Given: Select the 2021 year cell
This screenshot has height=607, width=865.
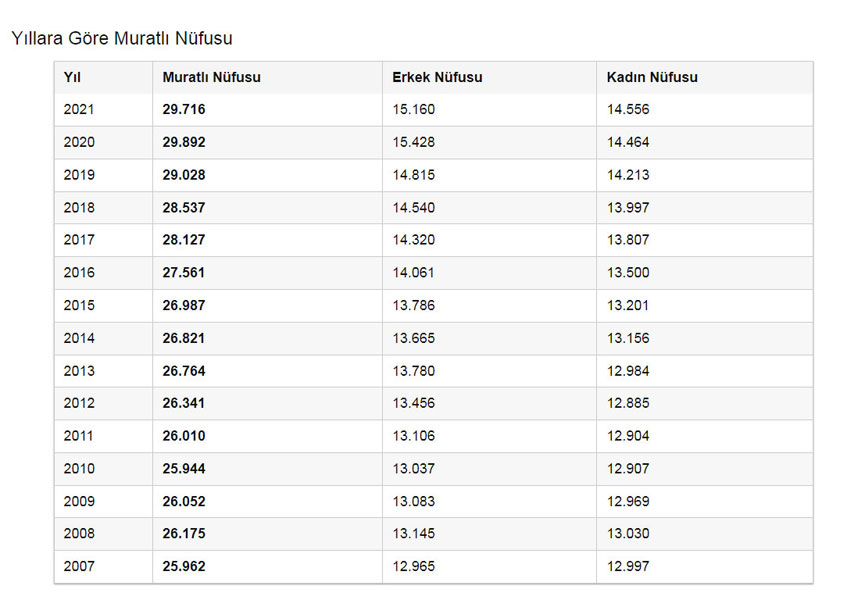Looking at the screenshot, I should pyautogui.click(x=79, y=110).
